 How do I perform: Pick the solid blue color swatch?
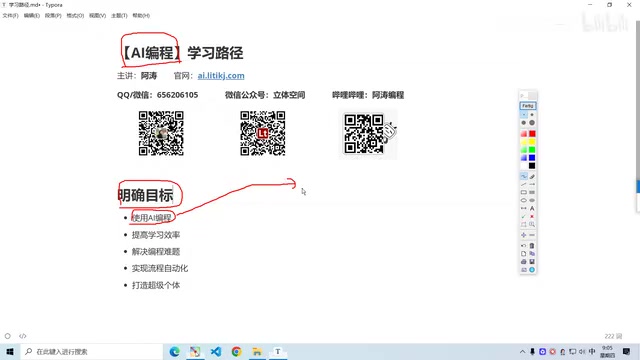pos(532,158)
